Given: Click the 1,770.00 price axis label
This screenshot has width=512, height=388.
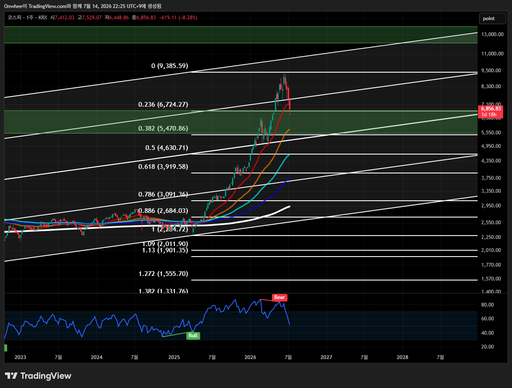Looking at the screenshot, I should [x=491, y=265].
